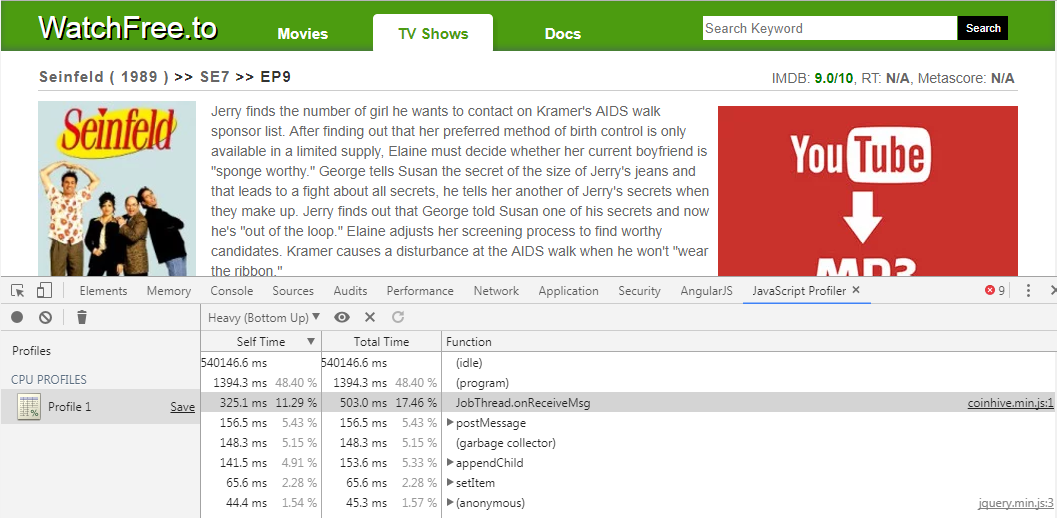Select the (garbage collector) row
1057x518 pixels.
tap(629, 443)
